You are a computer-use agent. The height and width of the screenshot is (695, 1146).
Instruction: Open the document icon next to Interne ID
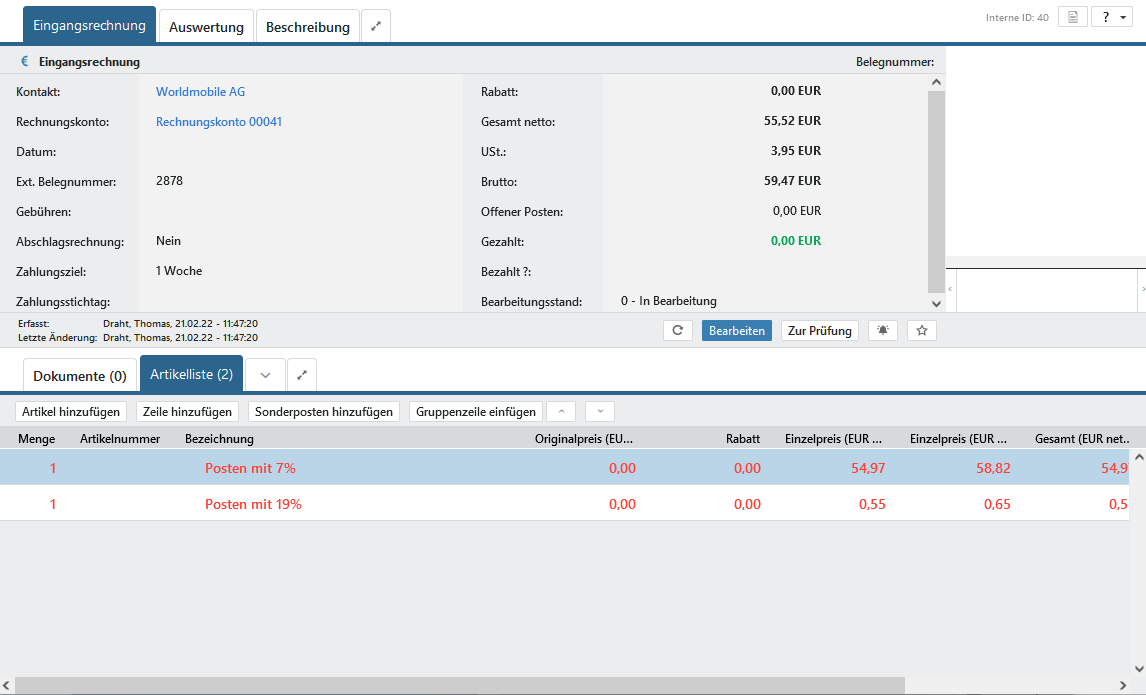tap(1072, 17)
